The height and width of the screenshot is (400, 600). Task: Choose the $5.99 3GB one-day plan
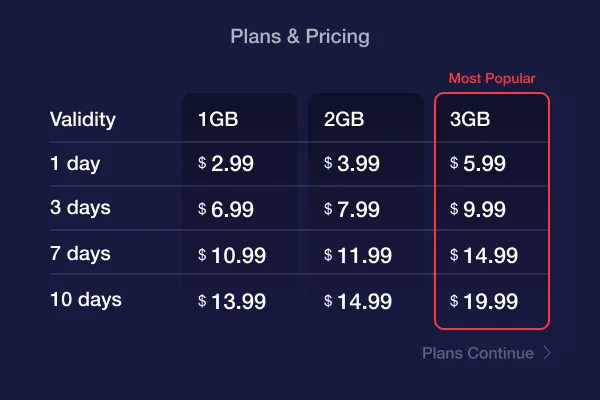(x=478, y=163)
